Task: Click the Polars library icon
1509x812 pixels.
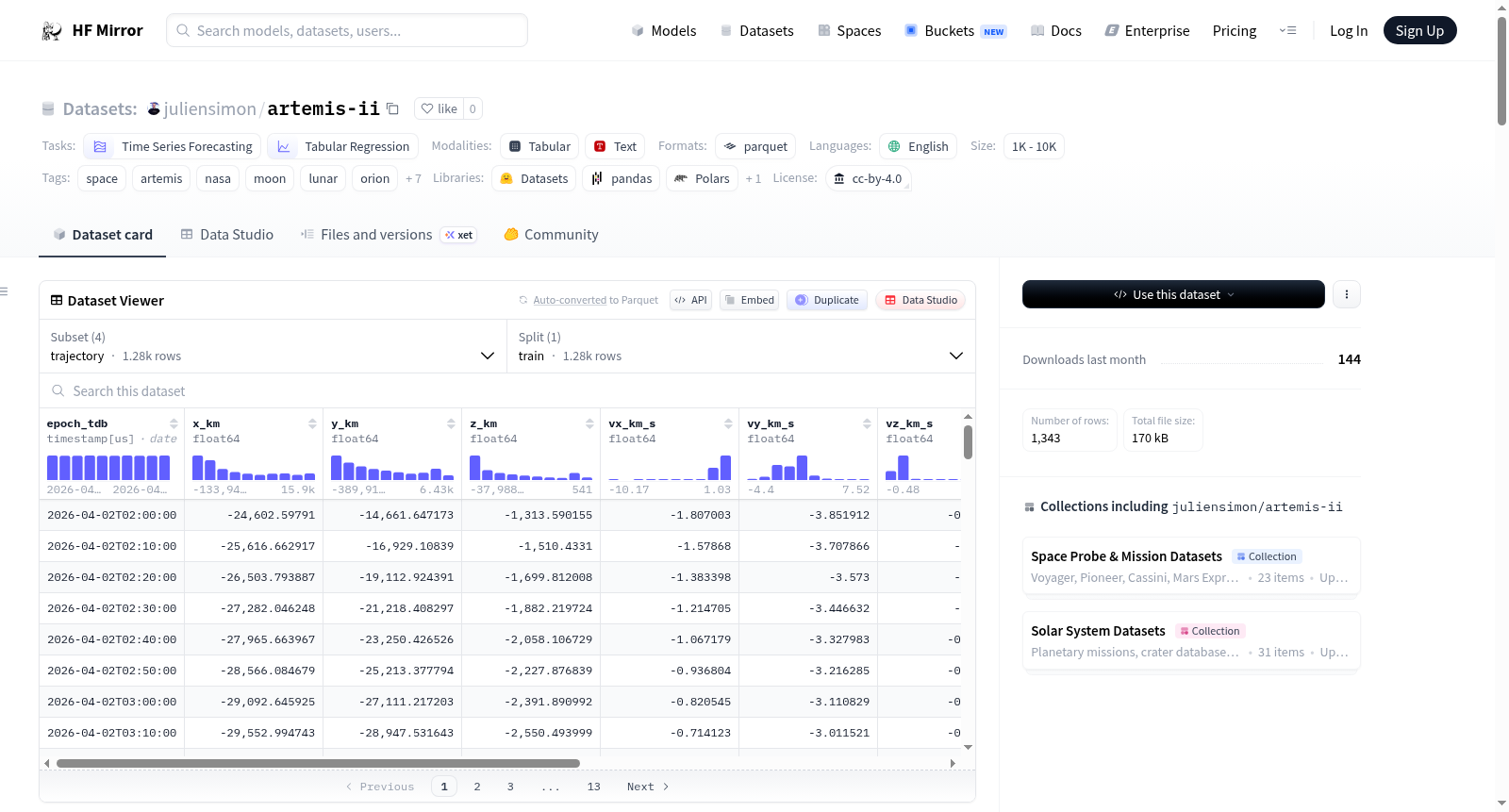Action: pos(681,178)
